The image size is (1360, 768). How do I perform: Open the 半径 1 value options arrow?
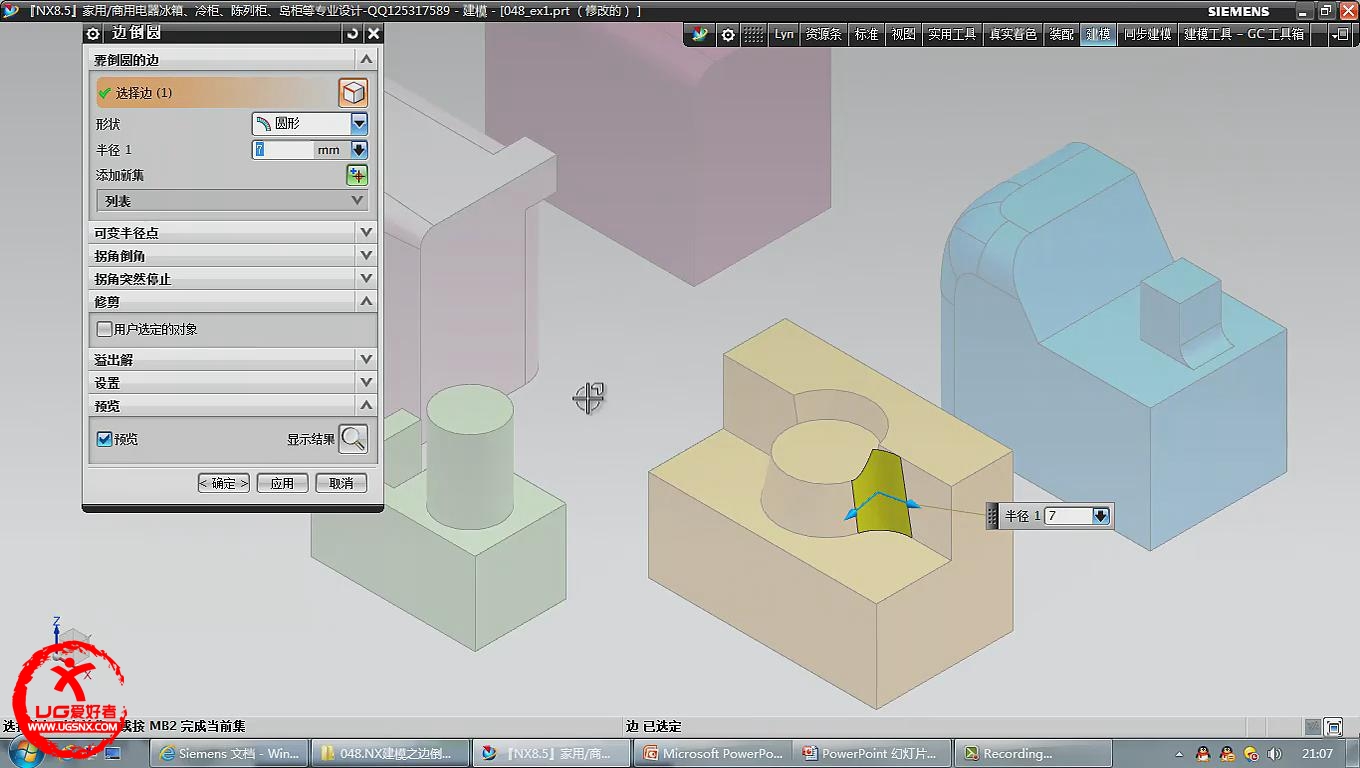[x=359, y=150]
